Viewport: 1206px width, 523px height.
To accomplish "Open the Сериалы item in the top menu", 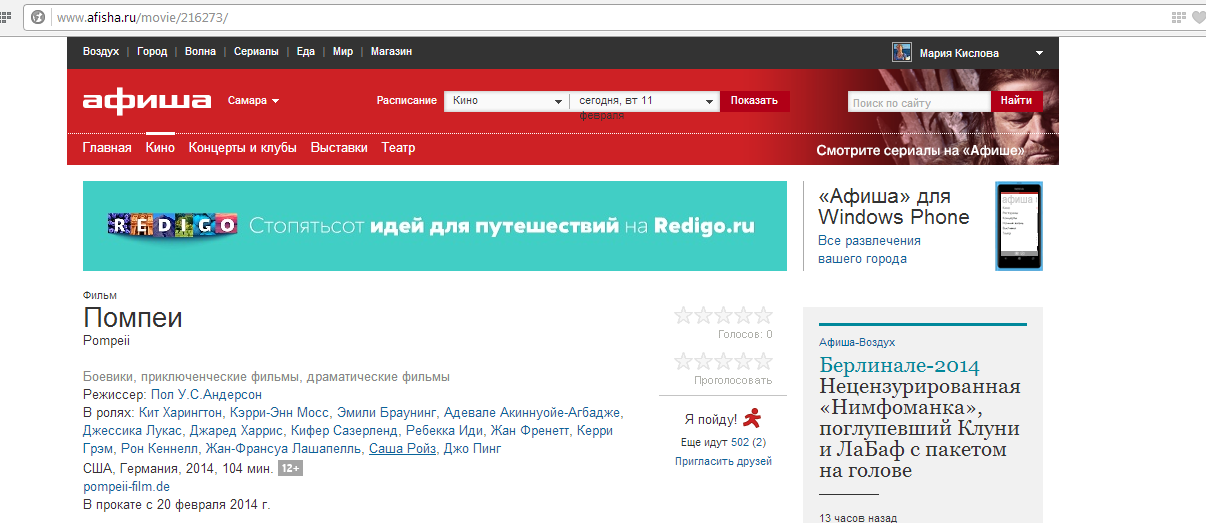I will click(256, 52).
